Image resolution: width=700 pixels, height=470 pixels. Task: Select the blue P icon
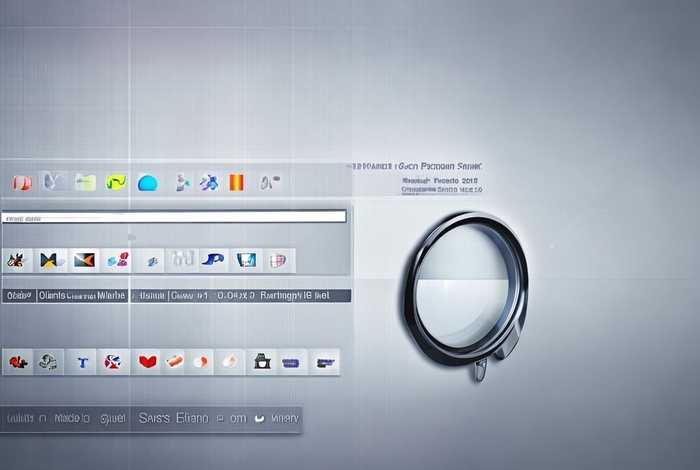(213, 261)
